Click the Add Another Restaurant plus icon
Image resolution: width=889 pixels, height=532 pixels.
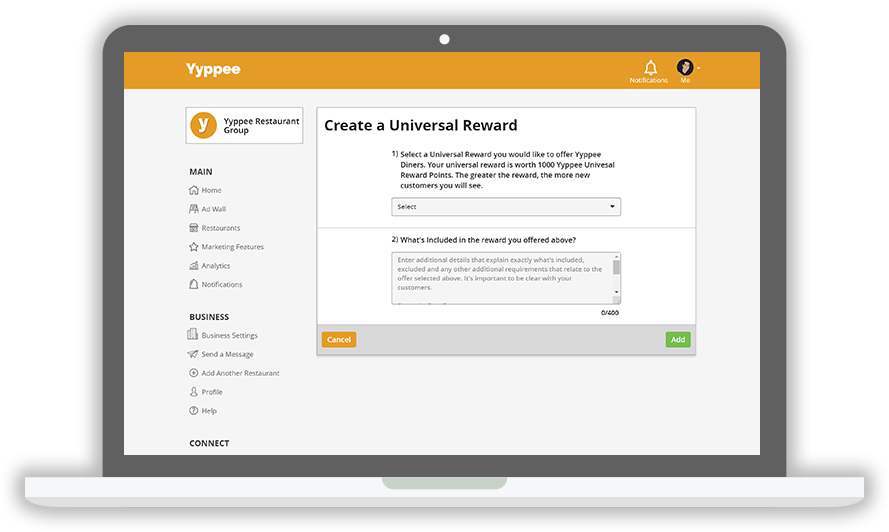pyautogui.click(x=193, y=373)
